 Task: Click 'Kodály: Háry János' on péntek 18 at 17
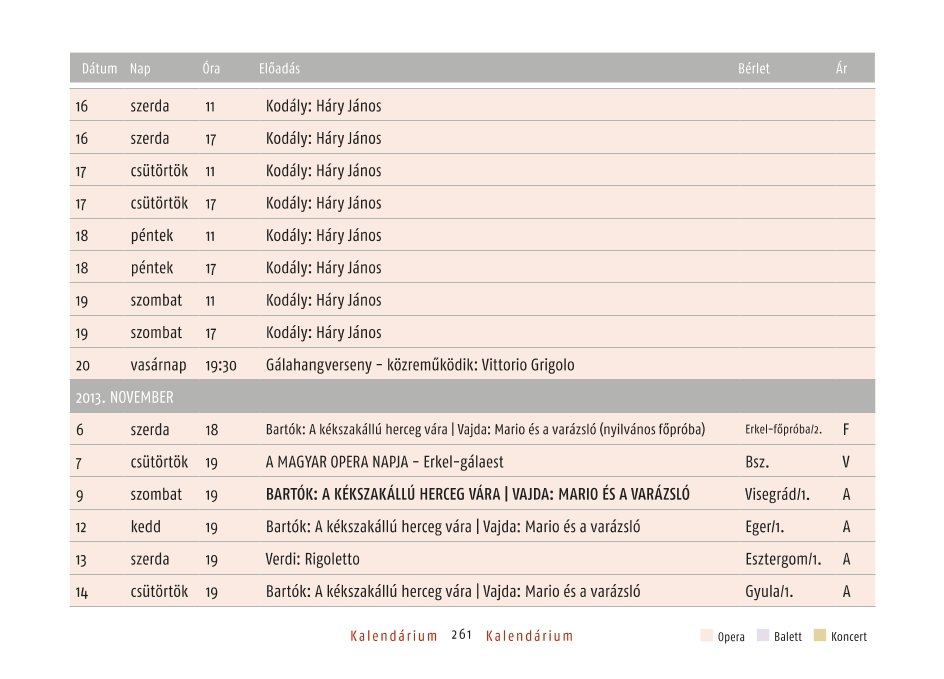[x=323, y=268]
